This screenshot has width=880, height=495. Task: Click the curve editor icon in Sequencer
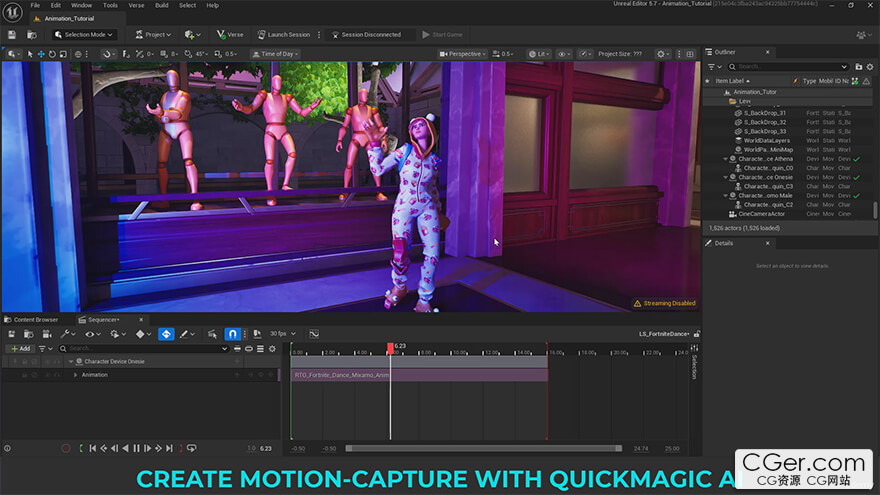[x=314, y=334]
